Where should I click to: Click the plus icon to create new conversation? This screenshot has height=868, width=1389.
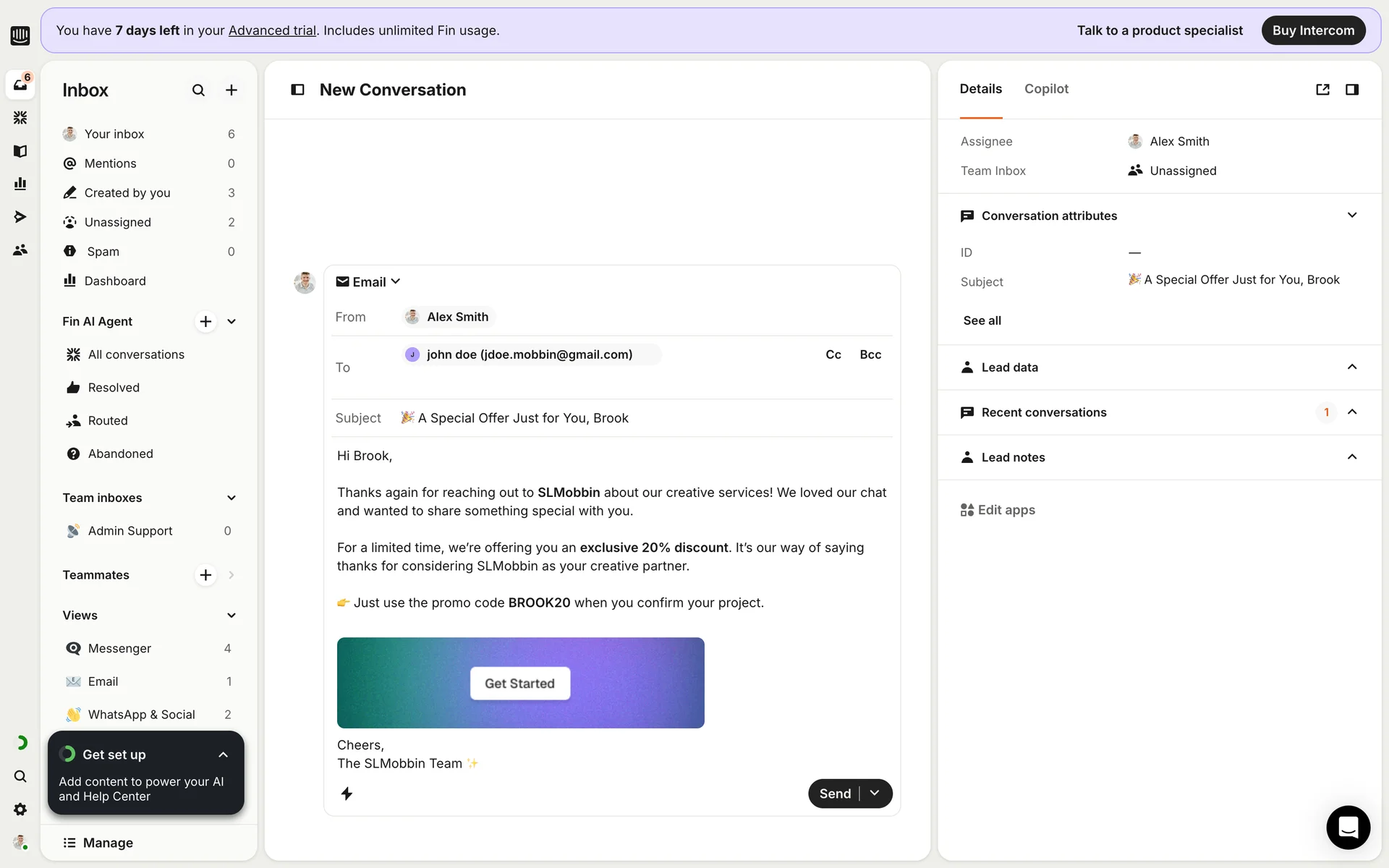point(231,90)
